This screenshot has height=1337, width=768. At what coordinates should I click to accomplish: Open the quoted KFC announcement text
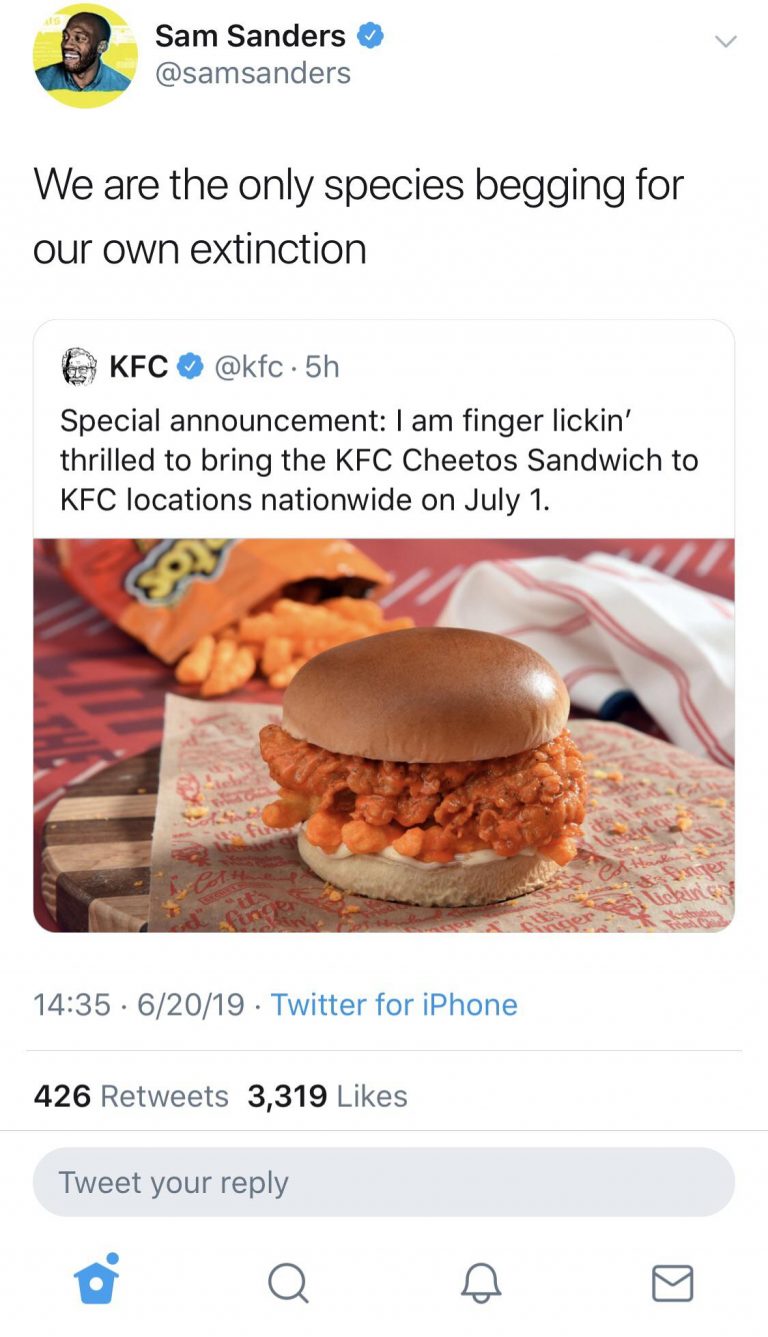point(380,459)
